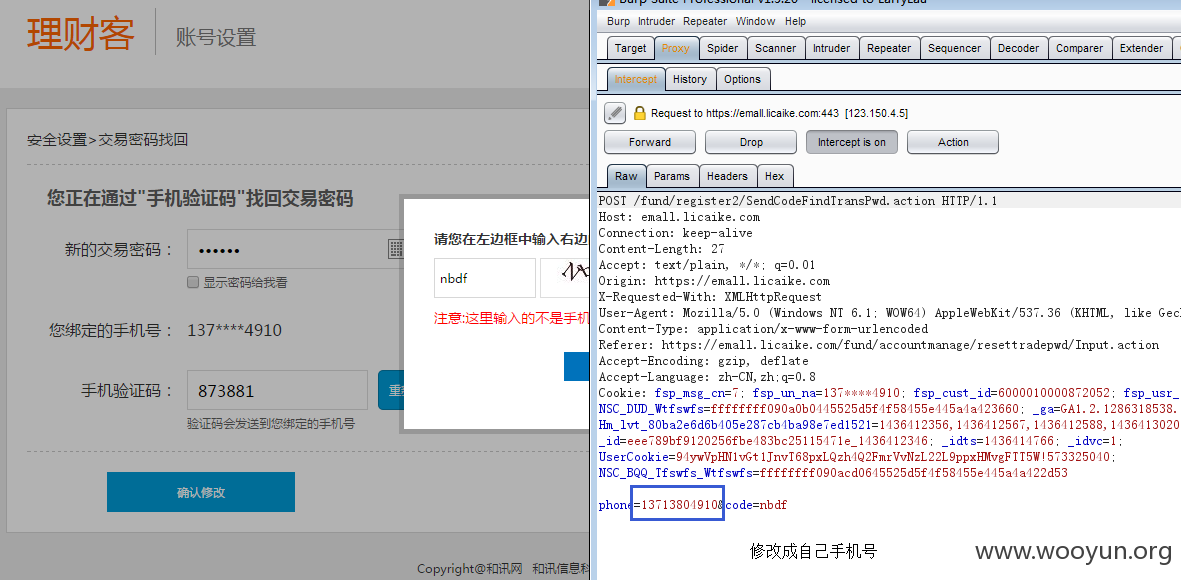The image size is (1181, 580).
Task: Click the phone value 13713804910 in body
Action: click(x=680, y=505)
